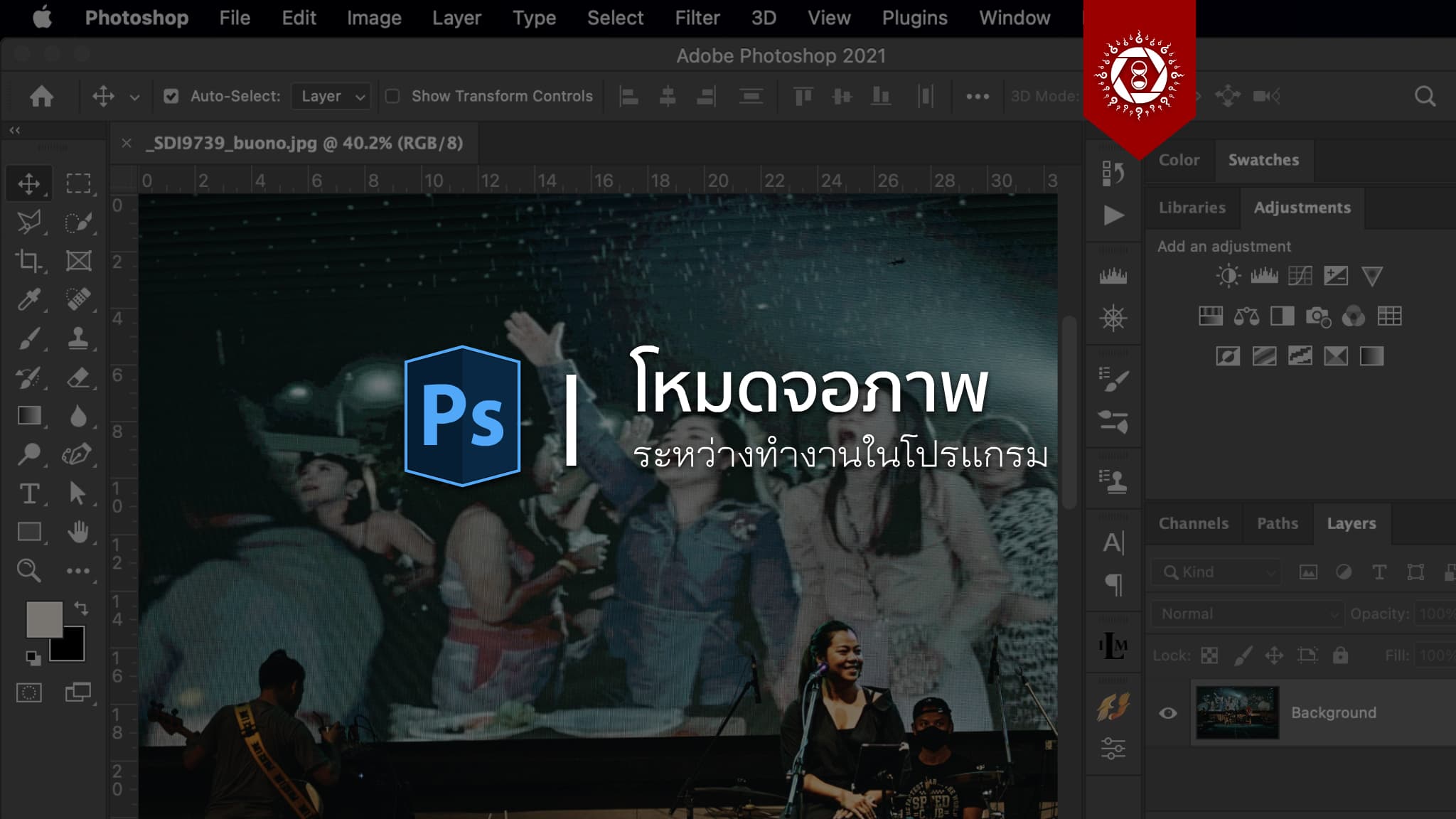Add a Levels adjustment
1456x819 pixels.
(1264, 276)
